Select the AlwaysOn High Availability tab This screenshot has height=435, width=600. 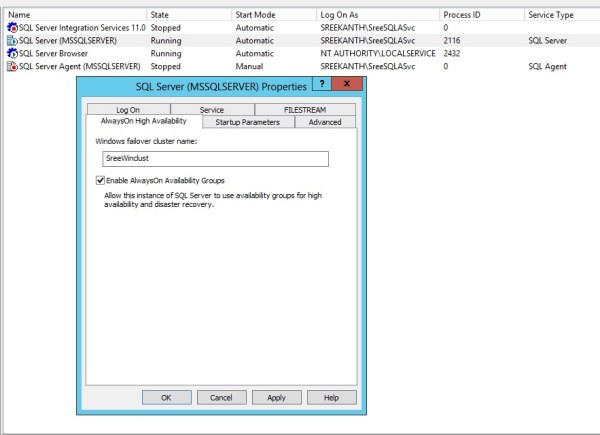(143, 121)
